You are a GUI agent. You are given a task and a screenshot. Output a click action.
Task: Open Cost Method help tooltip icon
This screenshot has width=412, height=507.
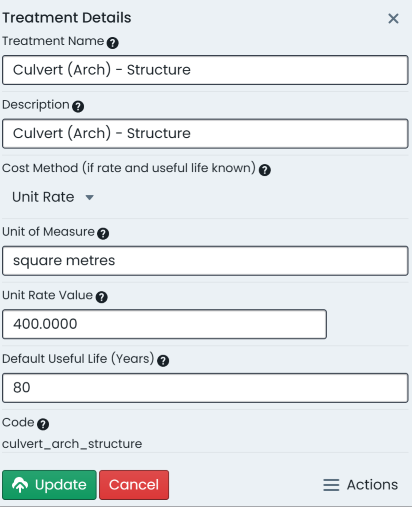pos(265,170)
